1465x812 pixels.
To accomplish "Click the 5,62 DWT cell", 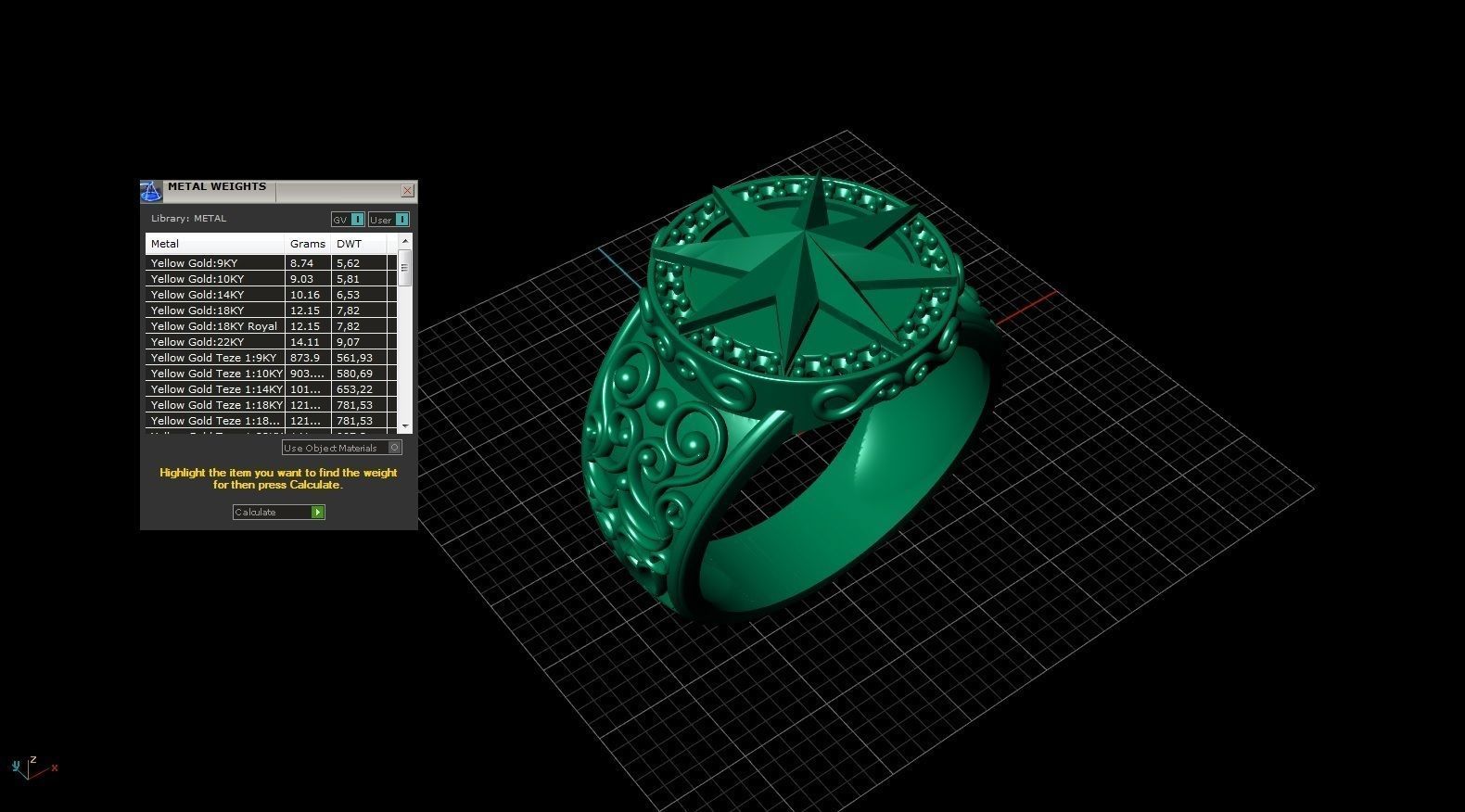I will pyautogui.click(x=360, y=263).
